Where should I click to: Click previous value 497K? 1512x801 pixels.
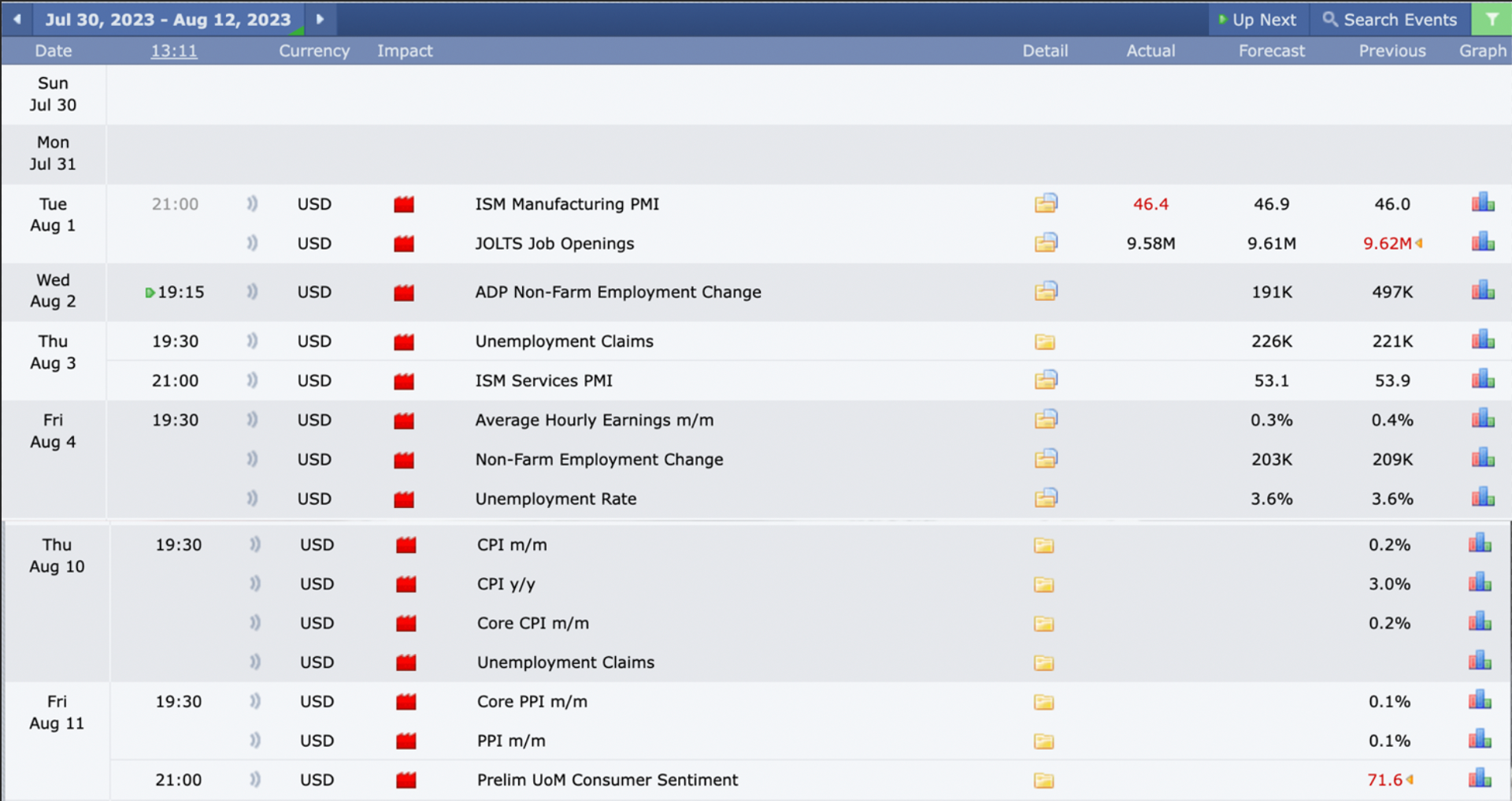(x=1392, y=292)
